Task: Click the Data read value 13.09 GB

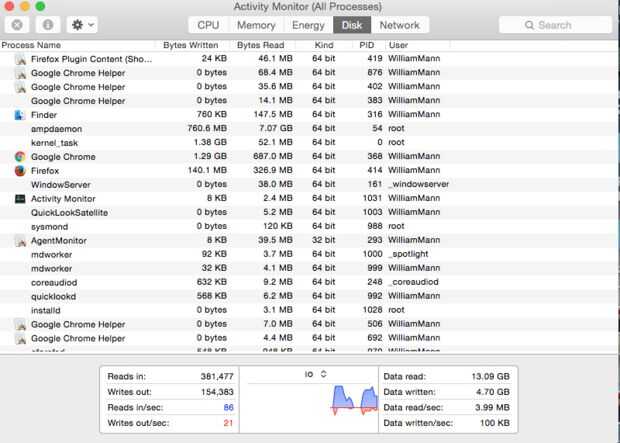Action: pyautogui.click(x=490, y=377)
